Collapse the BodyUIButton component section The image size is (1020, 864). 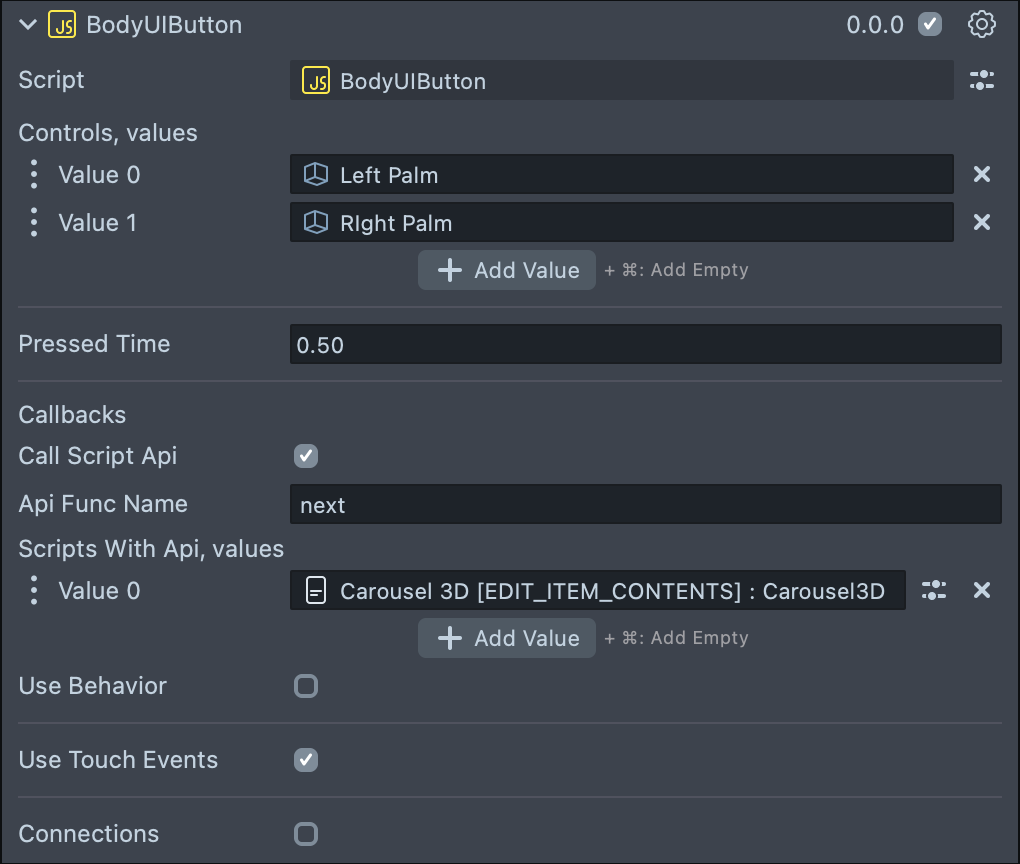click(x=28, y=25)
